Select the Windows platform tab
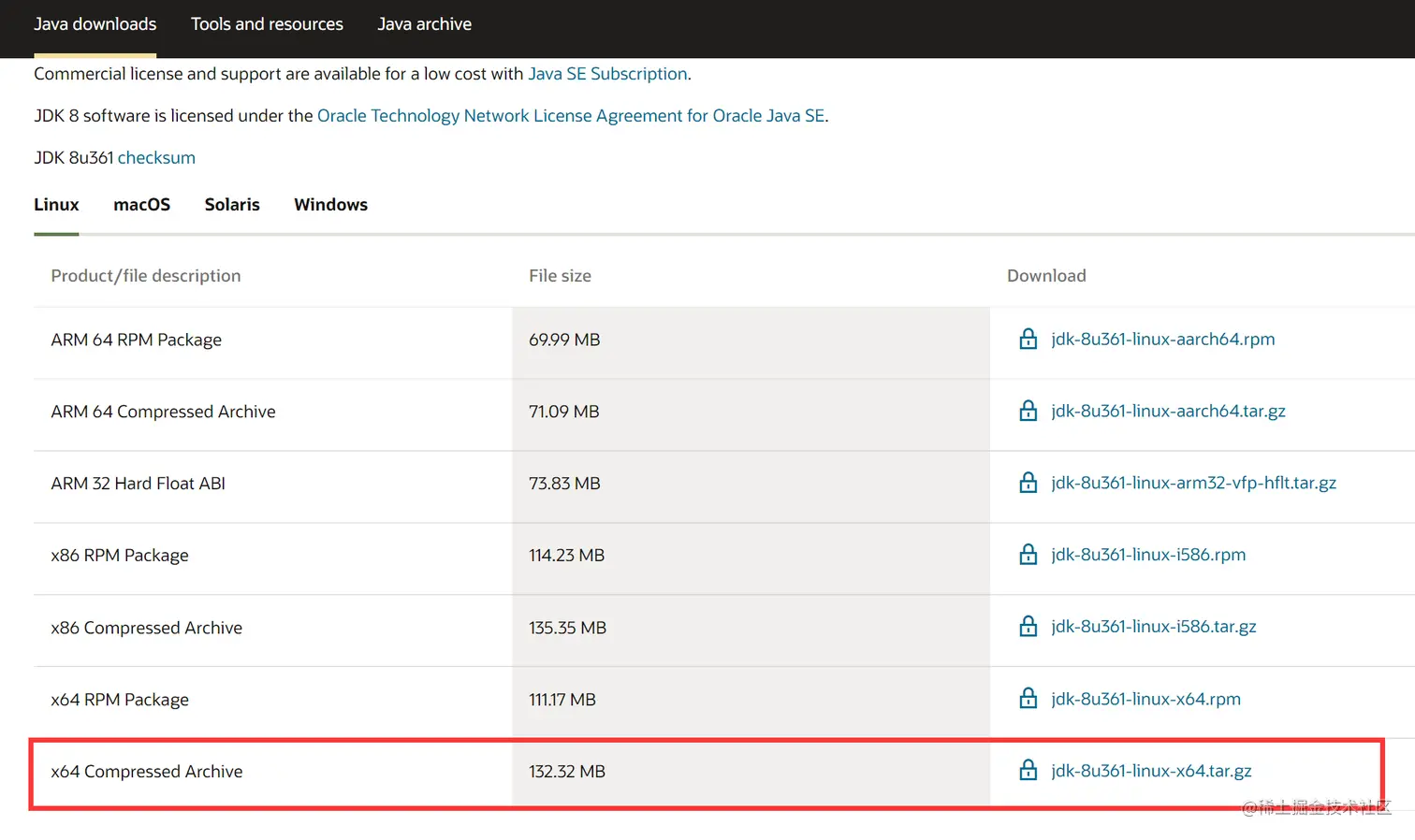This screenshot has height=840, width=1415. (330, 204)
